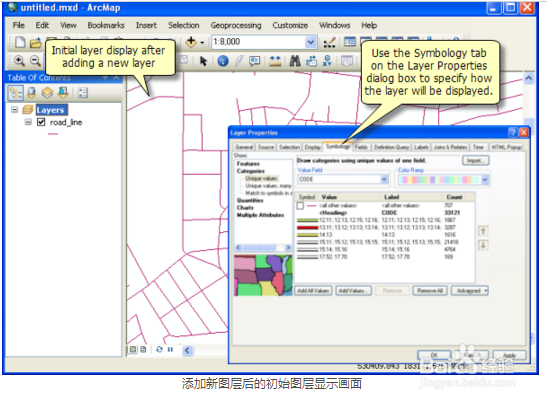Image resolution: width=547 pixels, height=402 pixels.
Task: Click the Add All Values button
Action: 313,291
